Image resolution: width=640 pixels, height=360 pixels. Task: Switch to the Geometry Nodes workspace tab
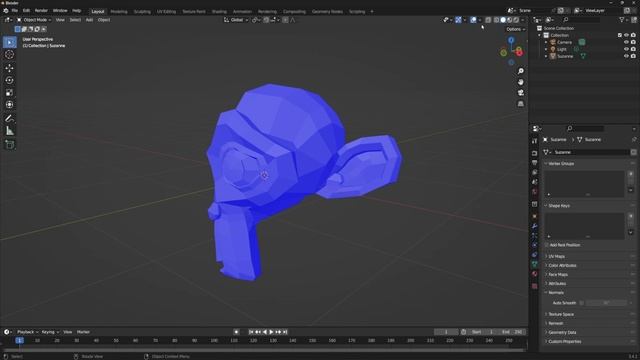[327, 11]
